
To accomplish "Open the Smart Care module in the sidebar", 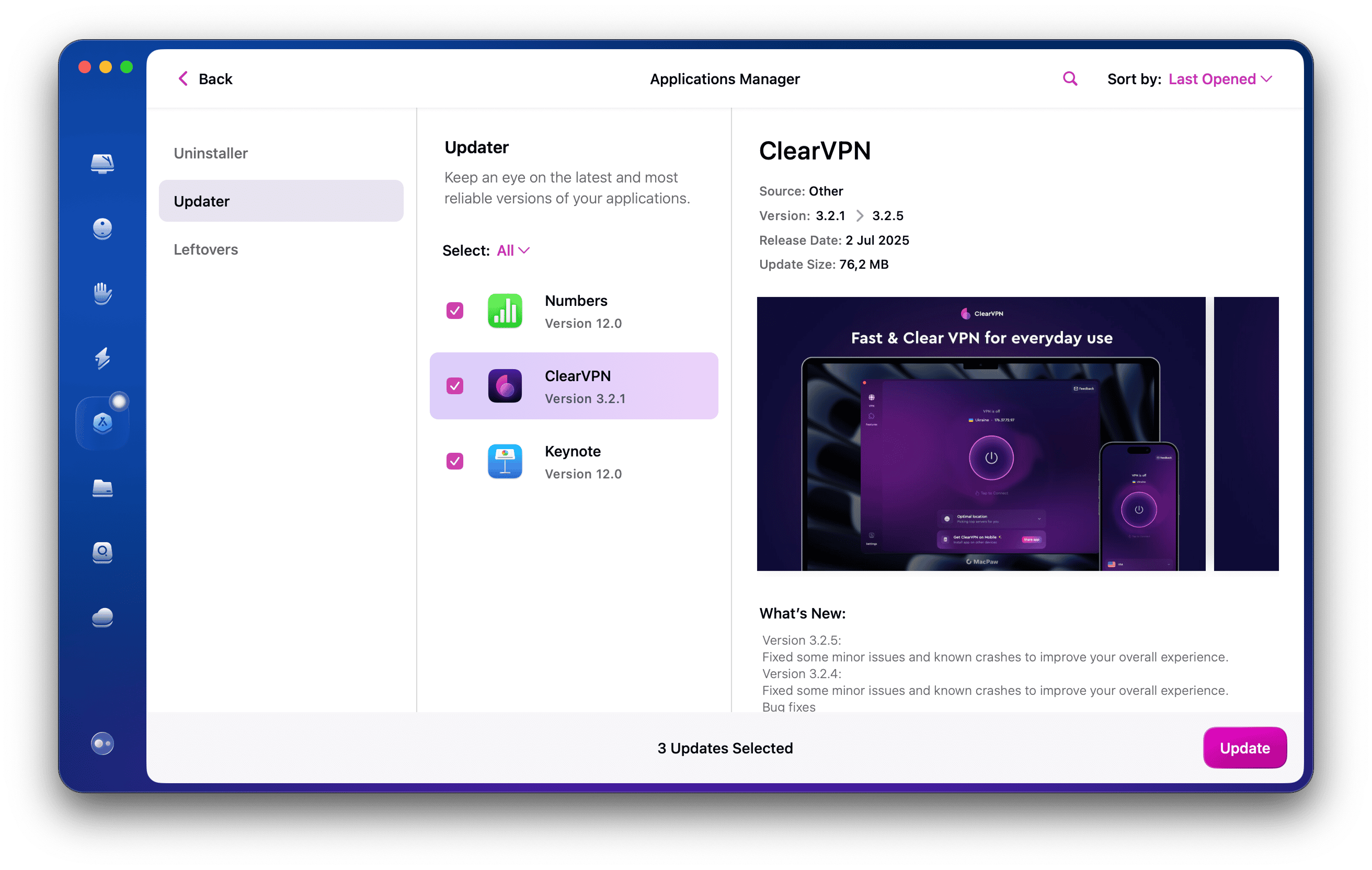I will click(102, 164).
